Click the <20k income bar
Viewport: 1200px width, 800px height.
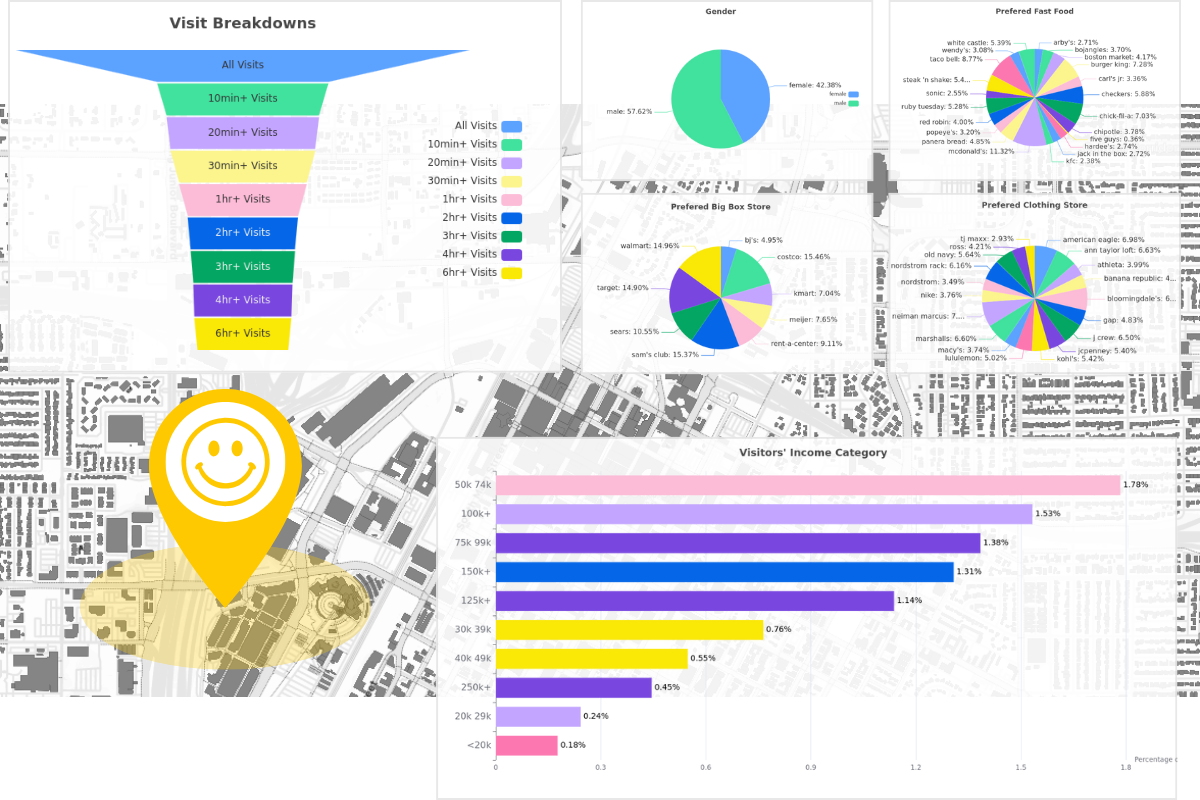click(x=526, y=745)
